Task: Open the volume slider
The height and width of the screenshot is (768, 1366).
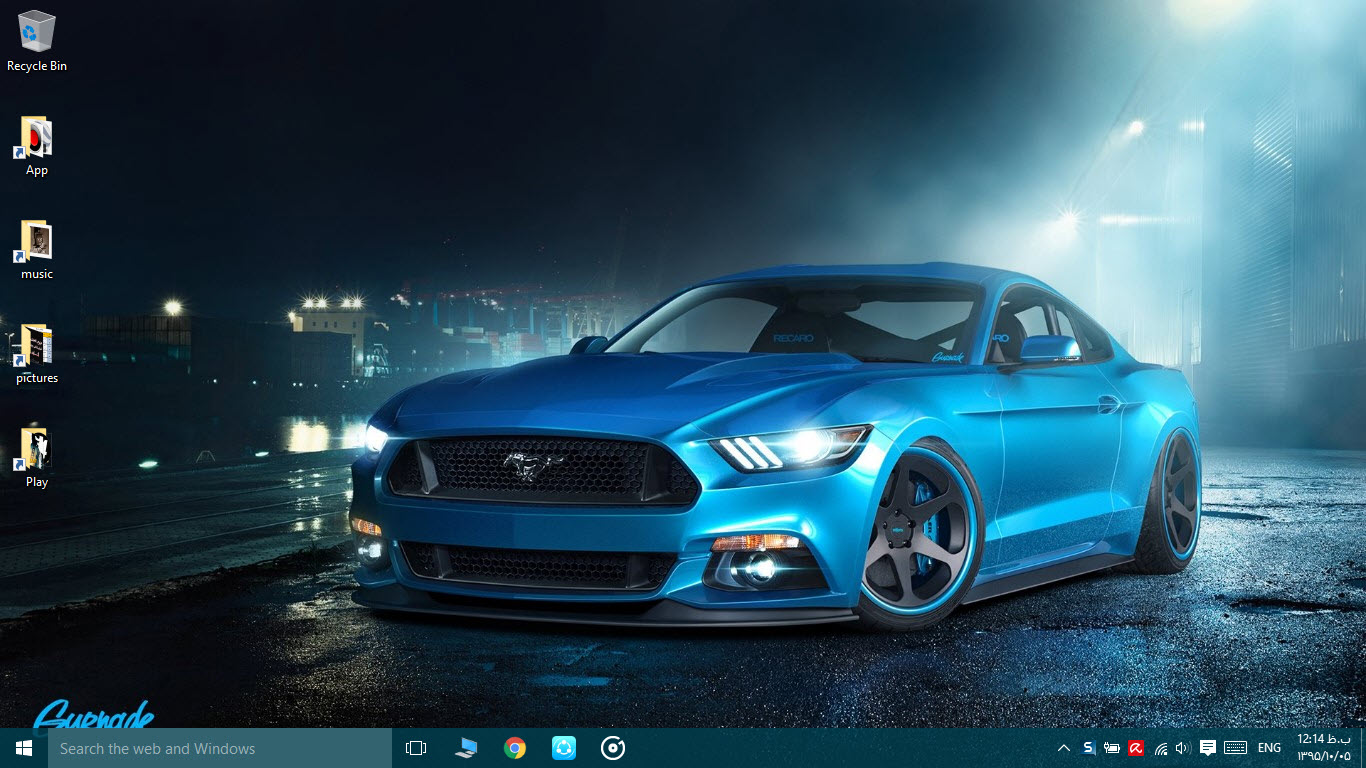Action: [x=1183, y=748]
